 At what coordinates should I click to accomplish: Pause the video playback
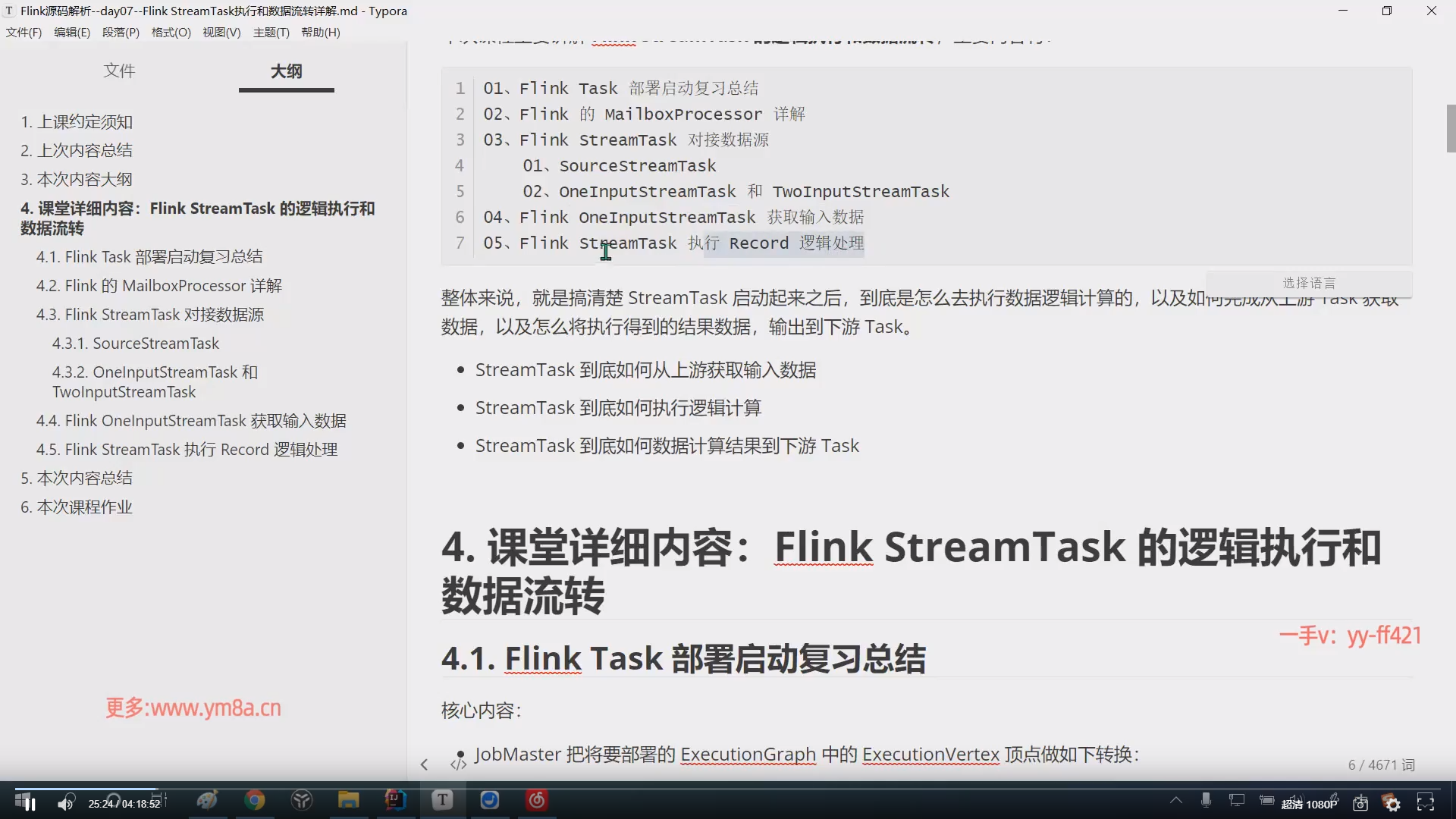[x=30, y=803]
